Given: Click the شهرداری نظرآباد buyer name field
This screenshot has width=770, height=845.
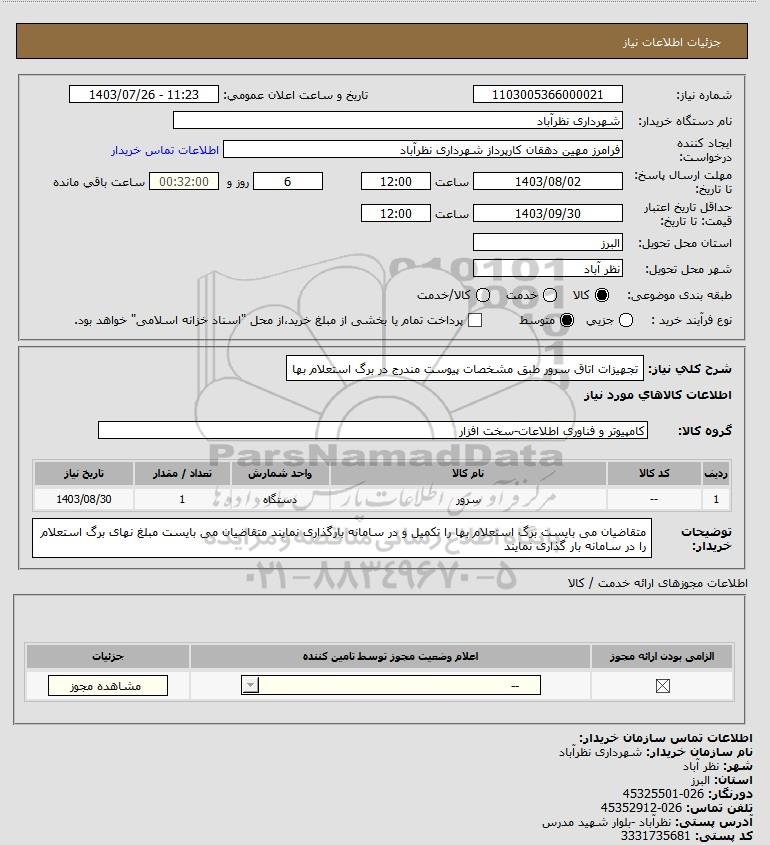Looking at the screenshot, I should [398, 121].
